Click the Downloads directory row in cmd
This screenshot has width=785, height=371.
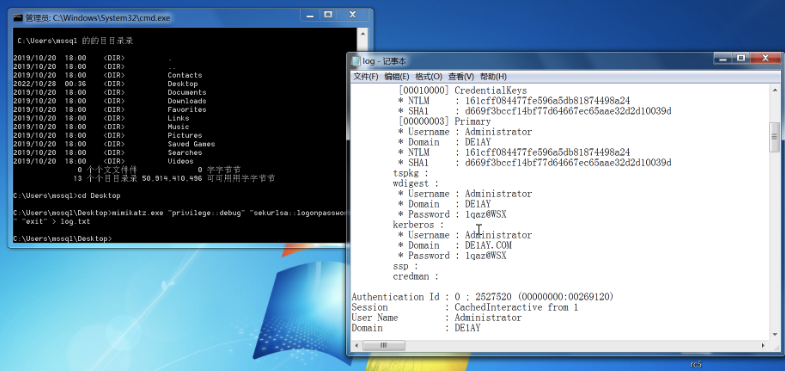pos(110,101)
